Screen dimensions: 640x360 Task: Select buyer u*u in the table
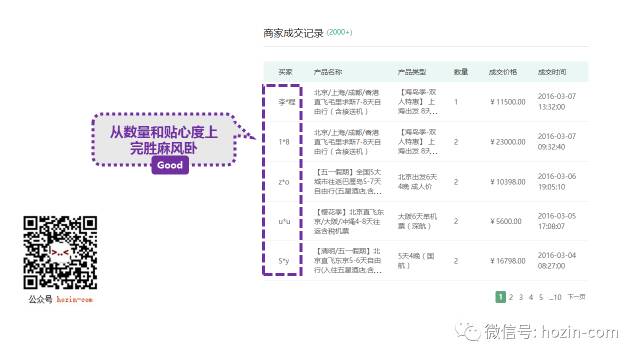tap(284, 222)
